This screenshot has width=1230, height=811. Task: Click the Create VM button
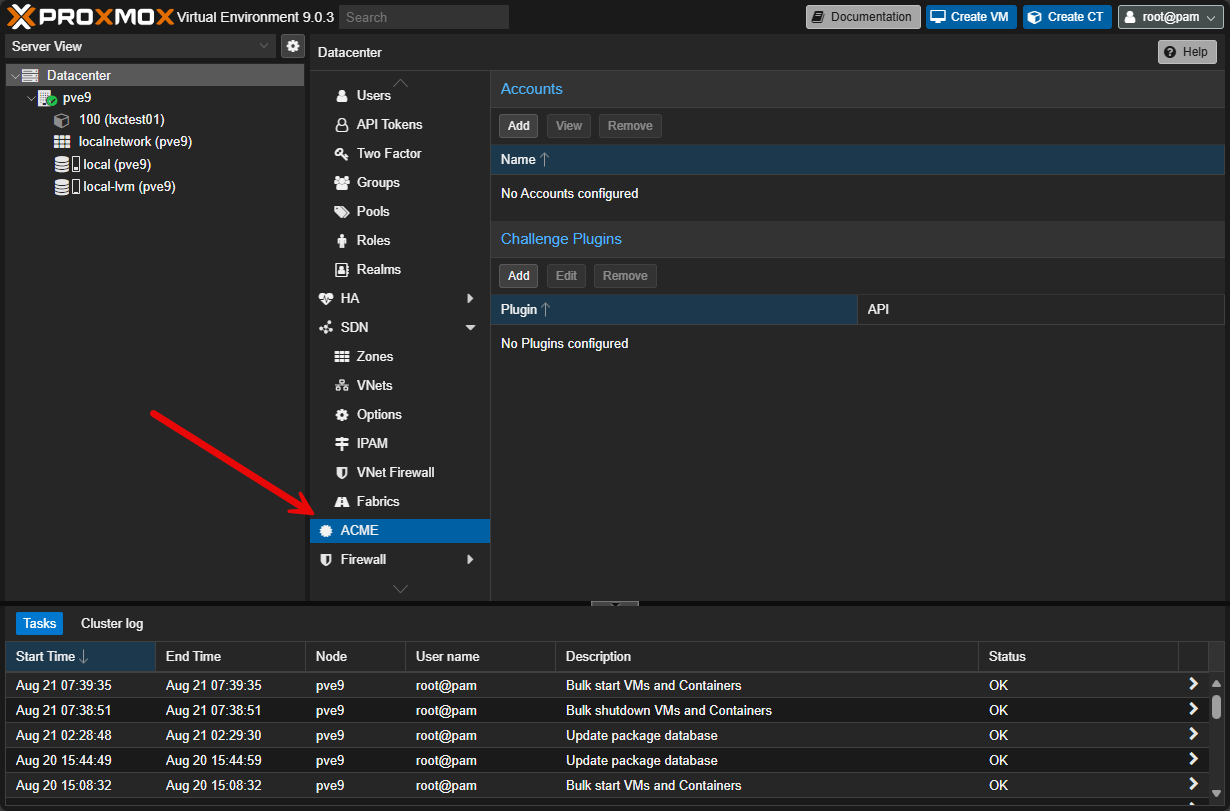point(970,17)
